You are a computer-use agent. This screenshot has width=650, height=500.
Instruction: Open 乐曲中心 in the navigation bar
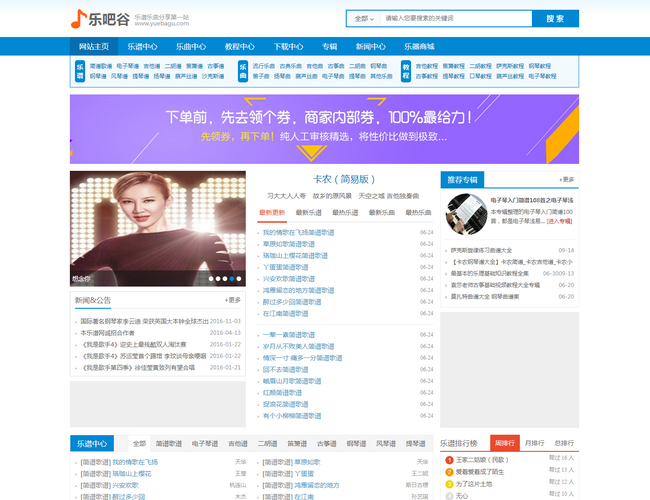191,46
